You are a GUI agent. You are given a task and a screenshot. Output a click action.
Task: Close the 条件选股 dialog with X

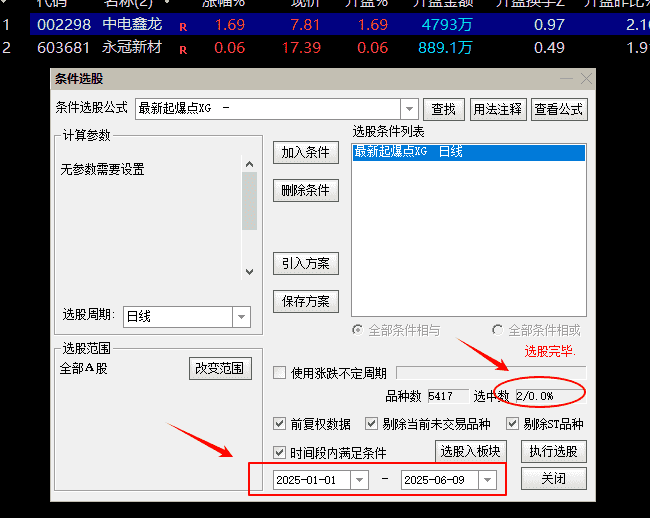point(586,79)
